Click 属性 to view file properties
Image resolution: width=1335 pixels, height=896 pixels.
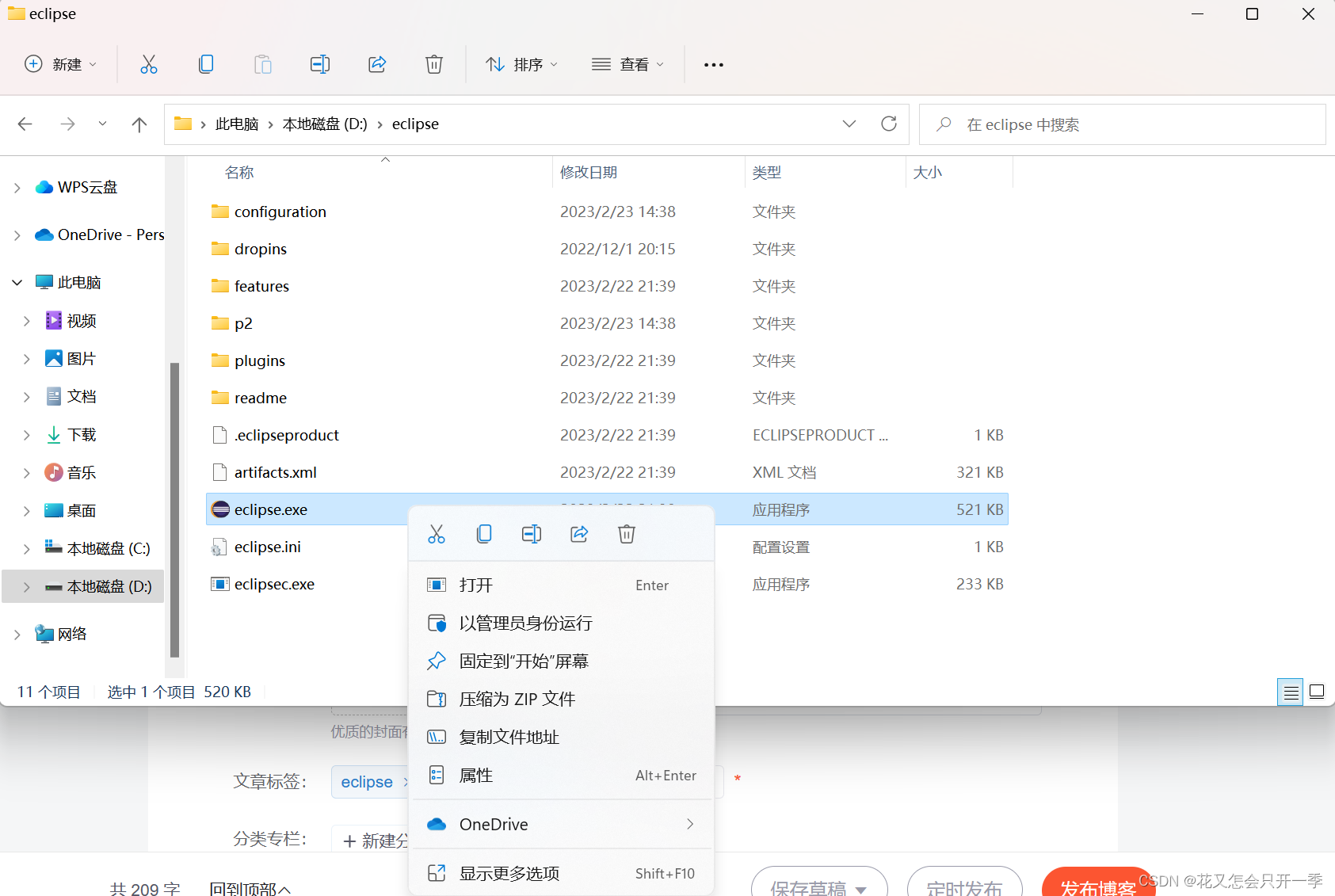pyautogui.click(x=475, y=775)
